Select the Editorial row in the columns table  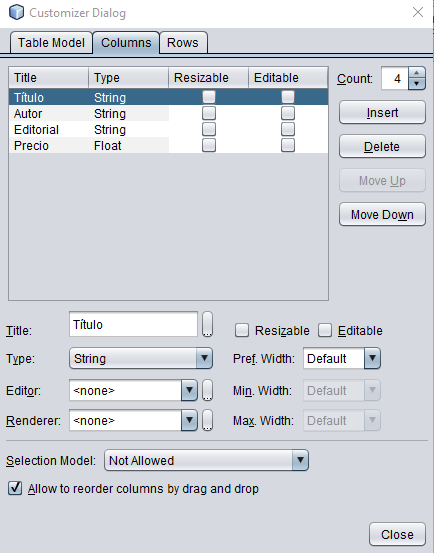pos(169,129)
